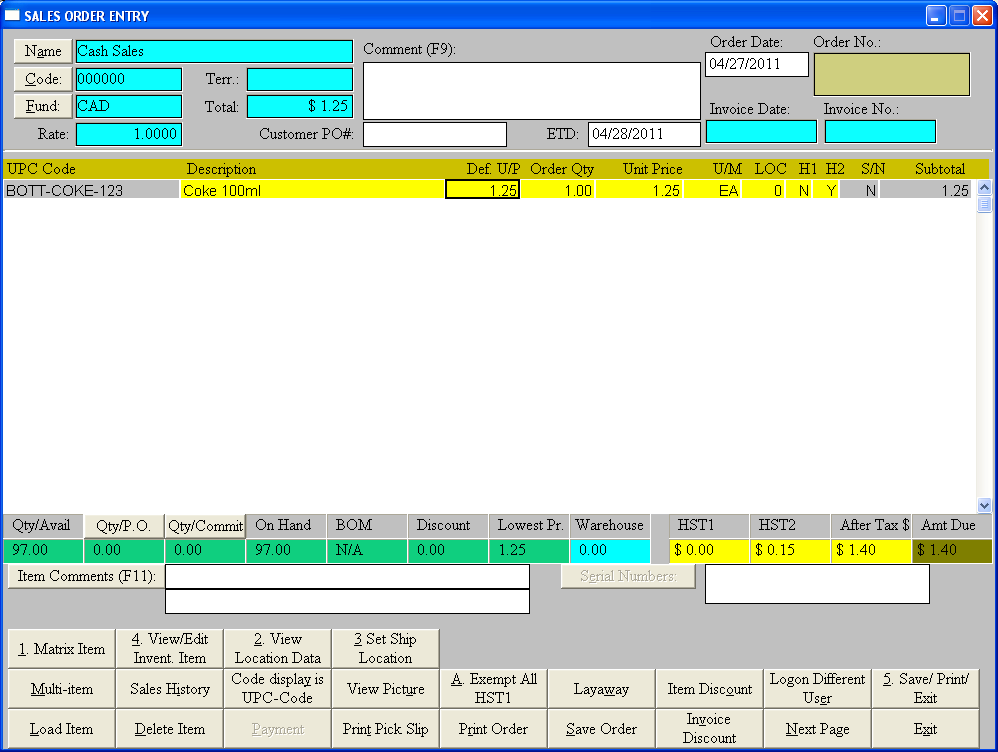
Task: Switch to the Qty/P.O. header button
Action: click(x=124, y=526)
